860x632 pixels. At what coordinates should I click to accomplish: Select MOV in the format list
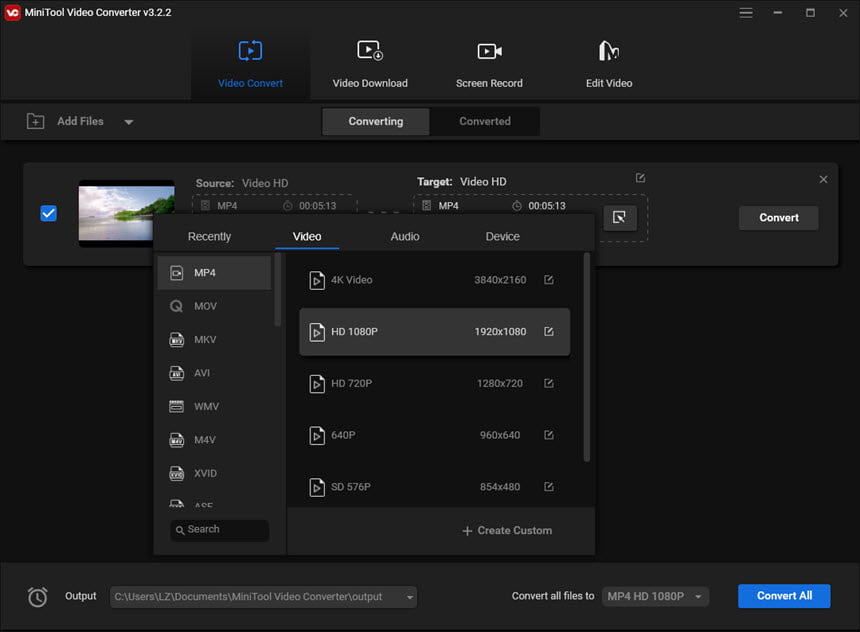point(214,306)
